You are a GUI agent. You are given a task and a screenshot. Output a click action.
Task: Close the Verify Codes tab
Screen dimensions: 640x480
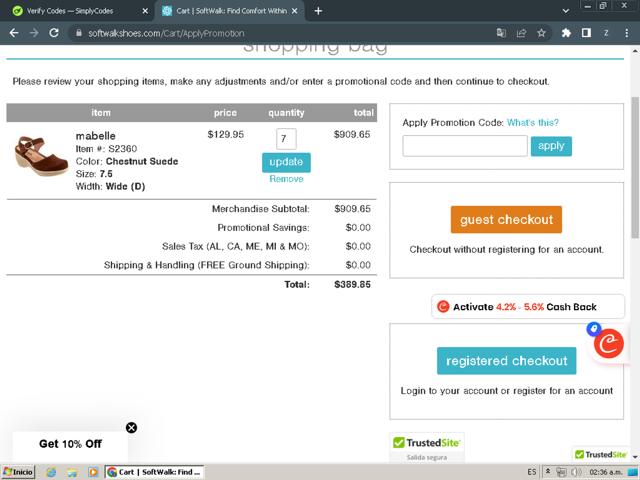(145, 11)
